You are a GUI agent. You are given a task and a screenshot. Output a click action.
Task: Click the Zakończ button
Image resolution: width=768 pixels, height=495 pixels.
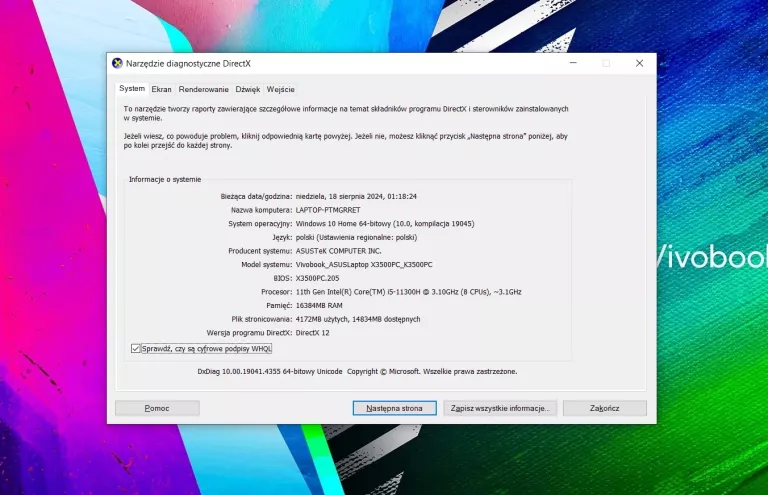tap(604, 408)
